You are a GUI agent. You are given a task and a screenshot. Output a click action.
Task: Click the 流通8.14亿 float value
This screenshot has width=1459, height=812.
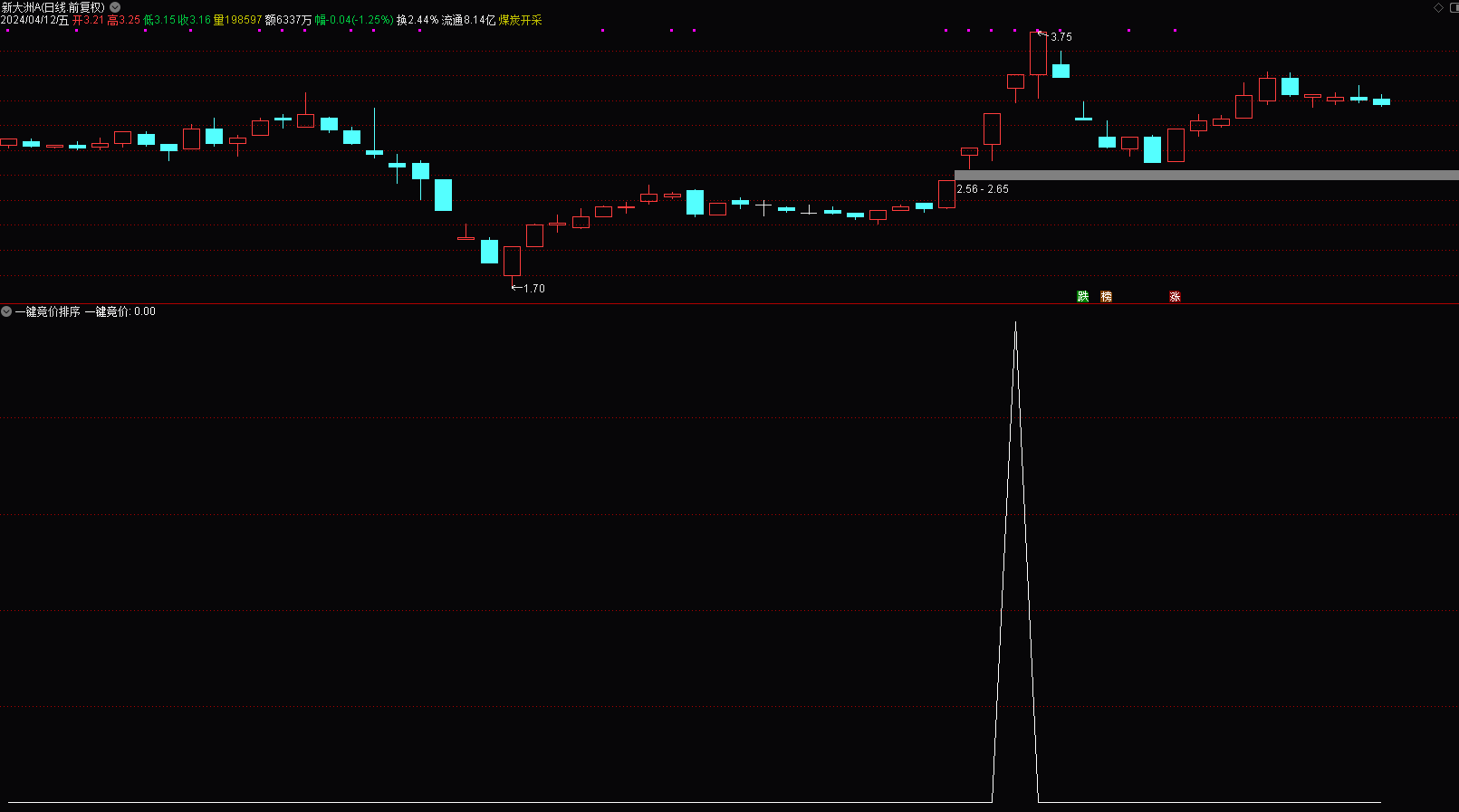coord(468,20)
